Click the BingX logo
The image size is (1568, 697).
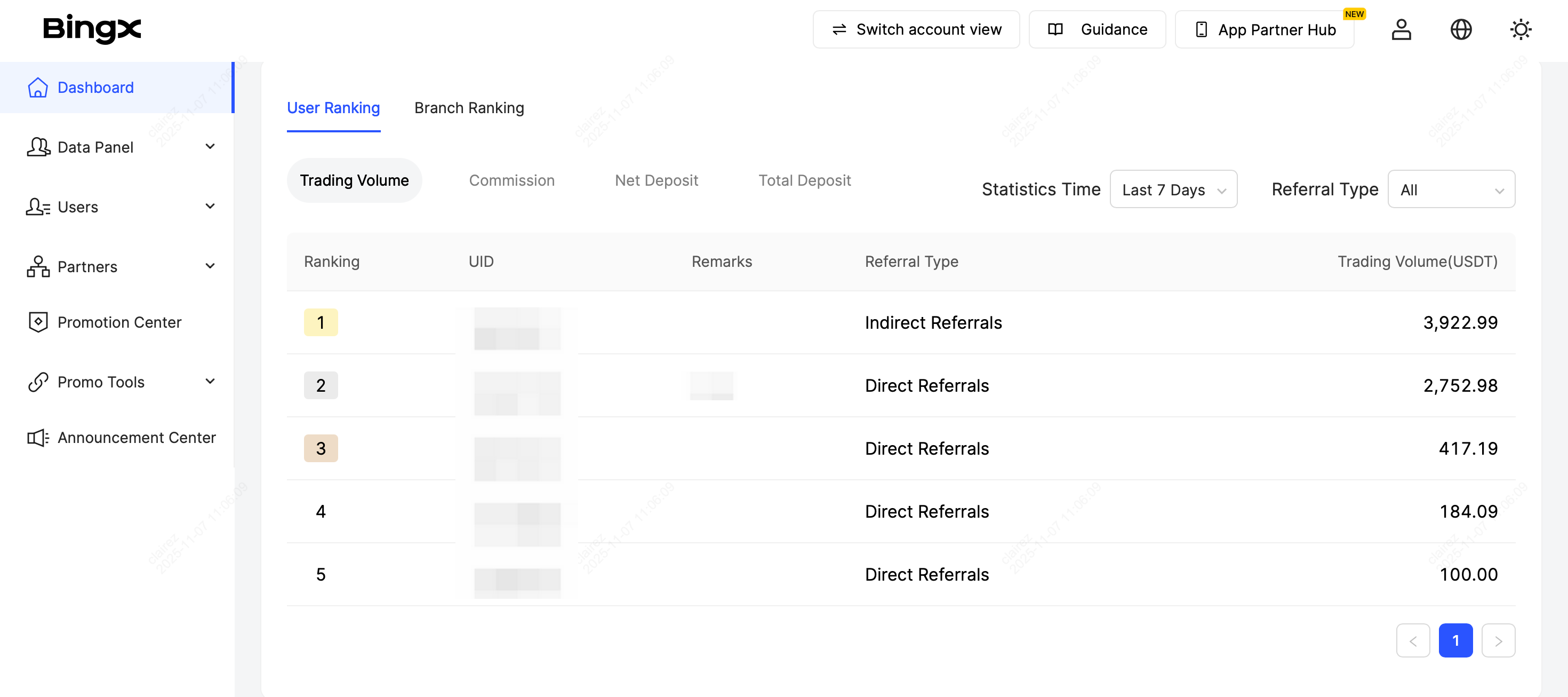(92, 29)
